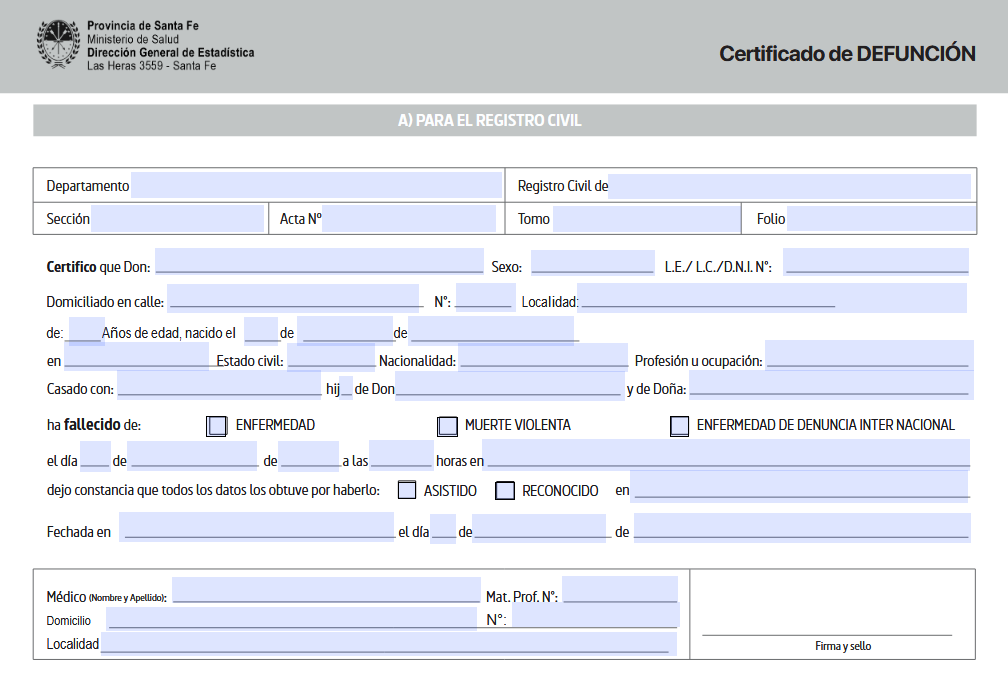Click the Profesión u ocupación field
The image size is (1008, 698).
pos(869,356)
